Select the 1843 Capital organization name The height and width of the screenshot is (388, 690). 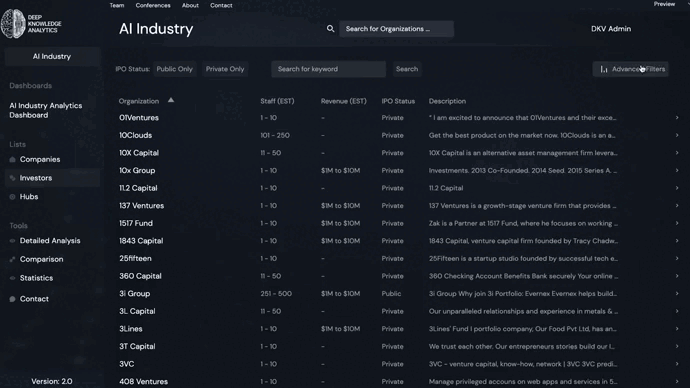click(x=141, y=241)
